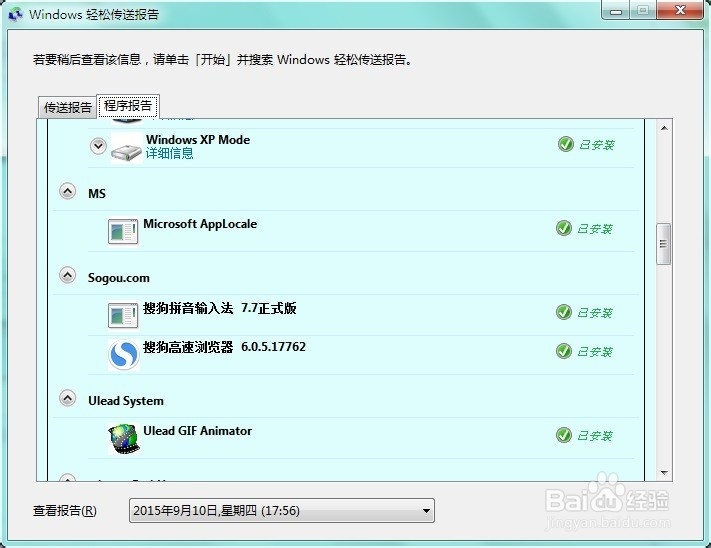711x548 pixels.
Task: Click 已安装 status for 搜狗高速浏览器
Action: click(594, 351)
